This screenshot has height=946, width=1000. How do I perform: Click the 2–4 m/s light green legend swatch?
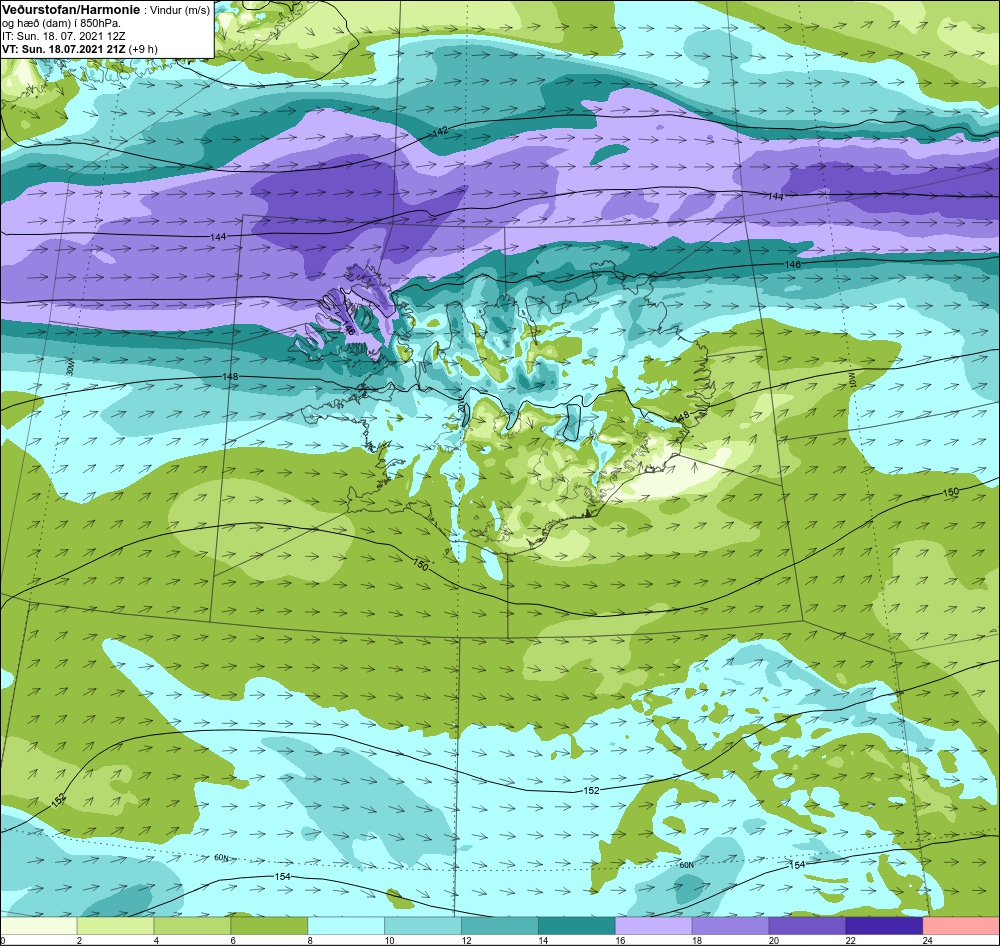pos(115,925)
